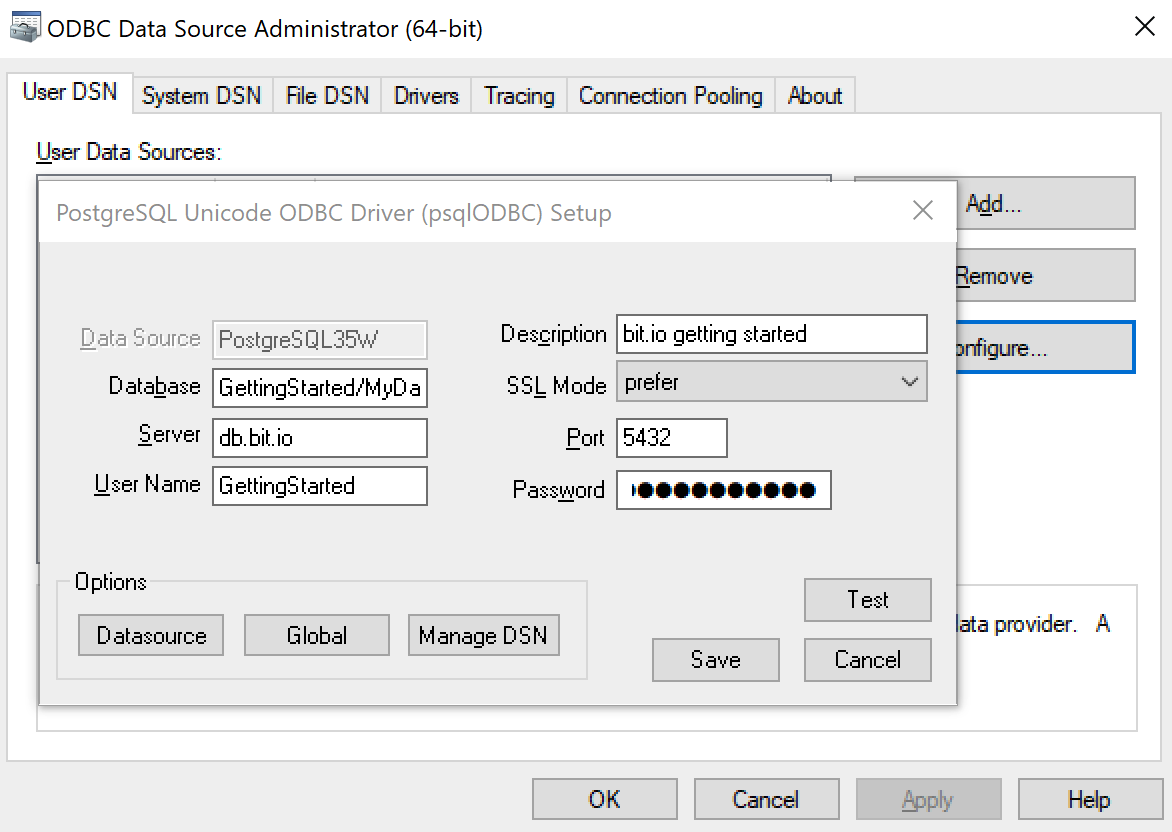Switch to the System DSN tab
The width and height of the screenshot is (1172, 832).
[x=202, y=96]
